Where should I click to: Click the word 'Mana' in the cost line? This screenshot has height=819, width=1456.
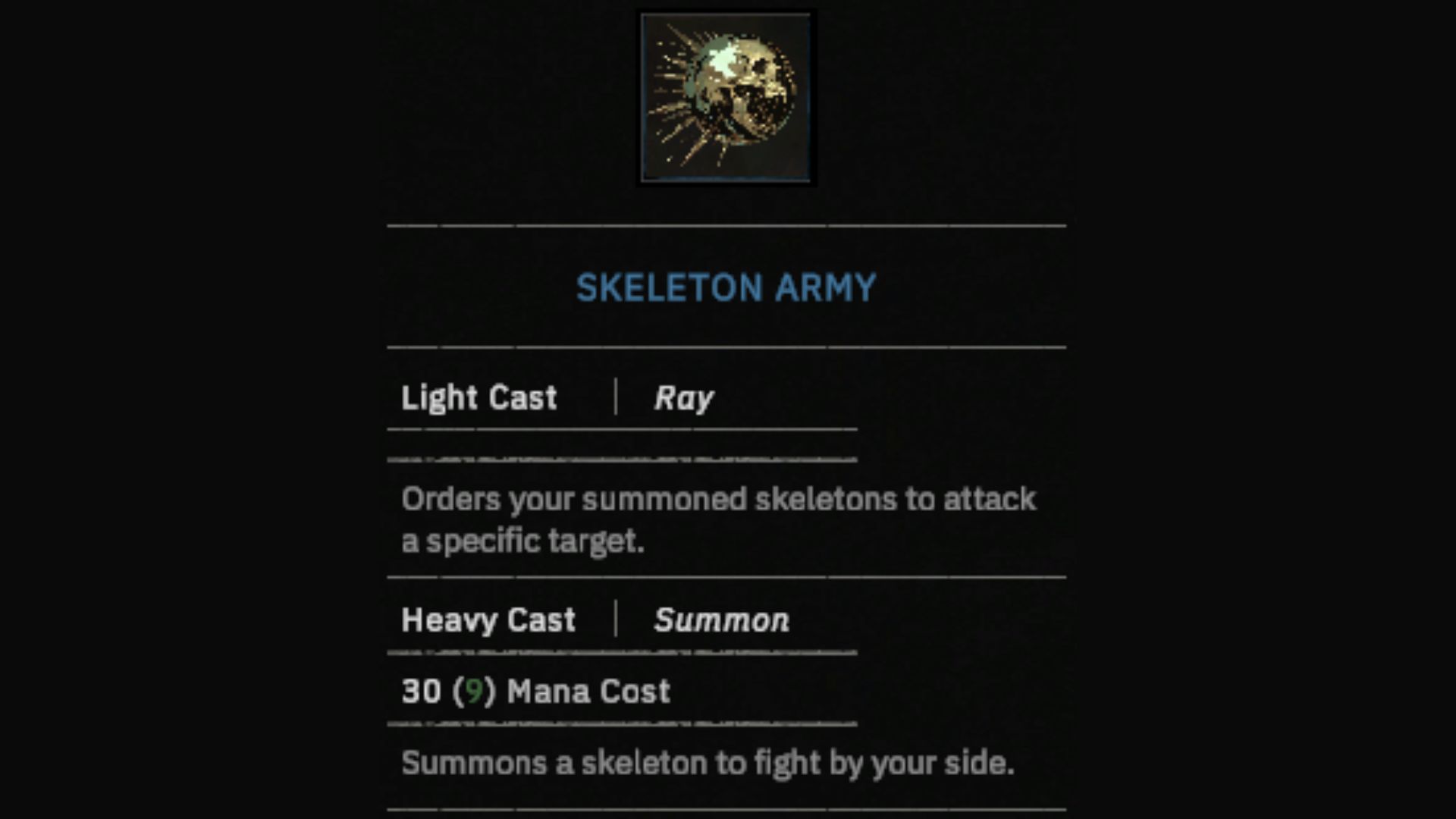point(544,692)
